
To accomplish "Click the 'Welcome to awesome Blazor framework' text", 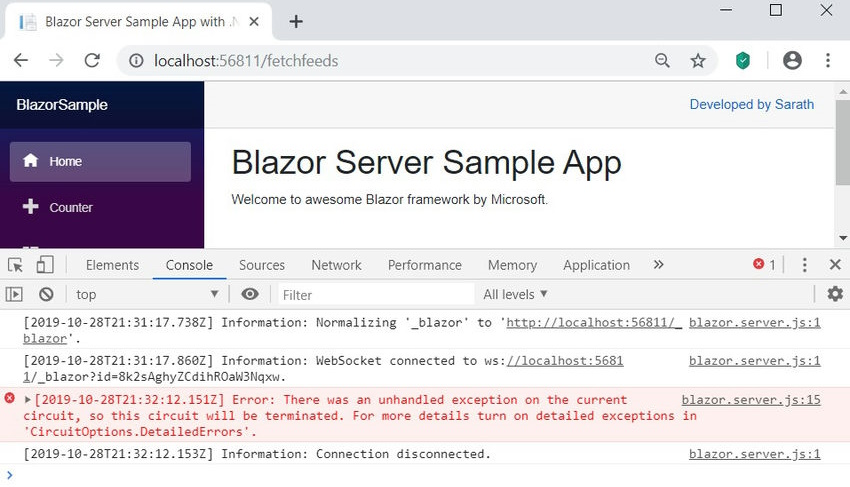I will click(x=389, y=200).
